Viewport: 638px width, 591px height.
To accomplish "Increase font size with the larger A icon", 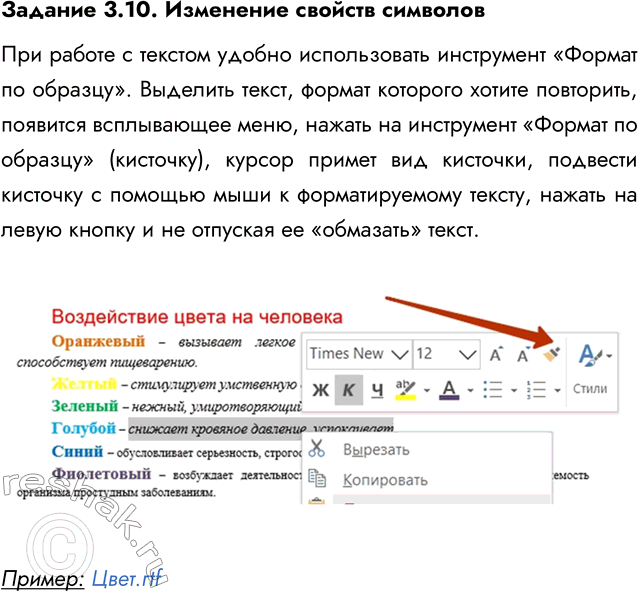I will coord(496,354).
